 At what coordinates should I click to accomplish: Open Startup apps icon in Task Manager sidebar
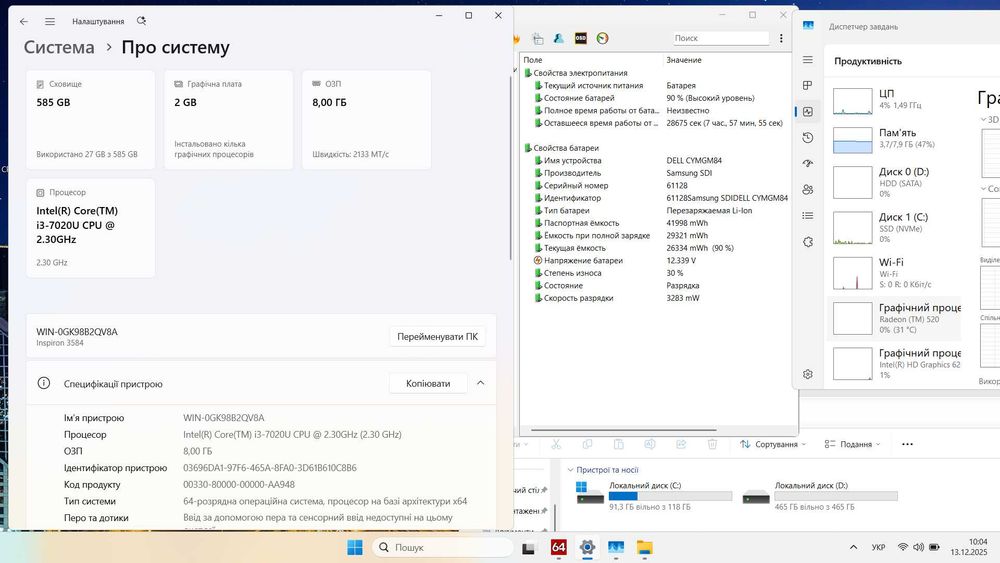pyautogui.click(x=808, y=163)
